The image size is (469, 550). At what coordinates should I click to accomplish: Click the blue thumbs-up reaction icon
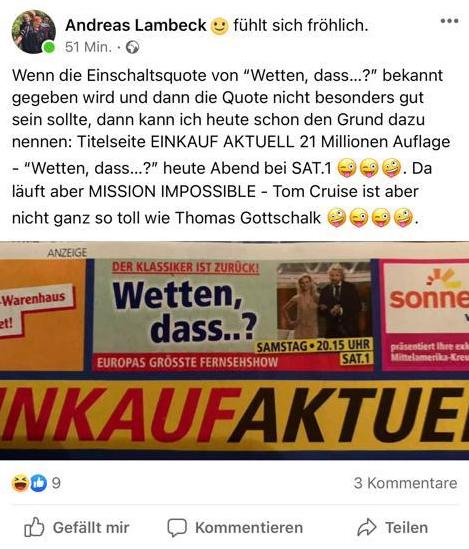click(x=39, y=483)
